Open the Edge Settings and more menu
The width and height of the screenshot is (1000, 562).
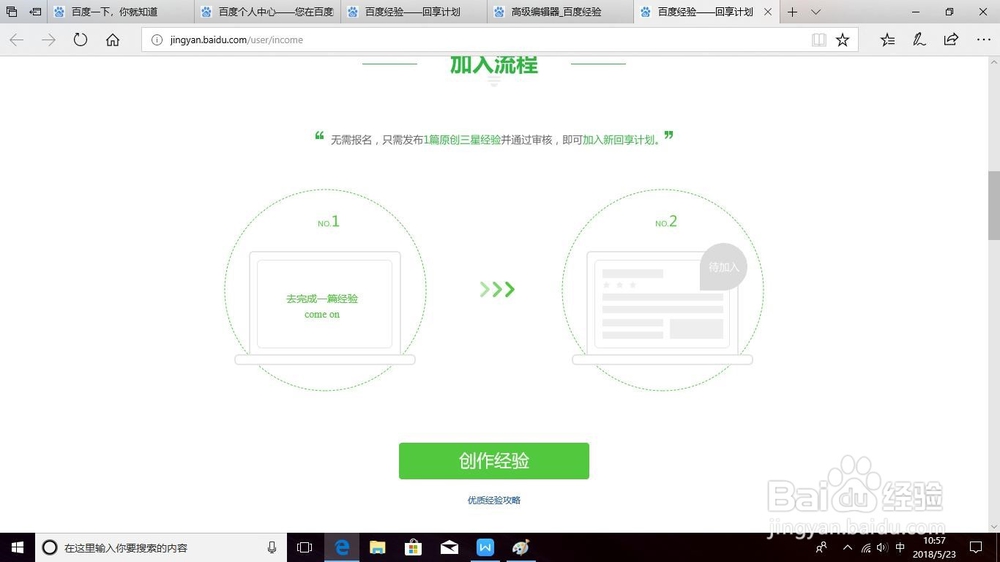pyautogui.click(x=983, y=40)
